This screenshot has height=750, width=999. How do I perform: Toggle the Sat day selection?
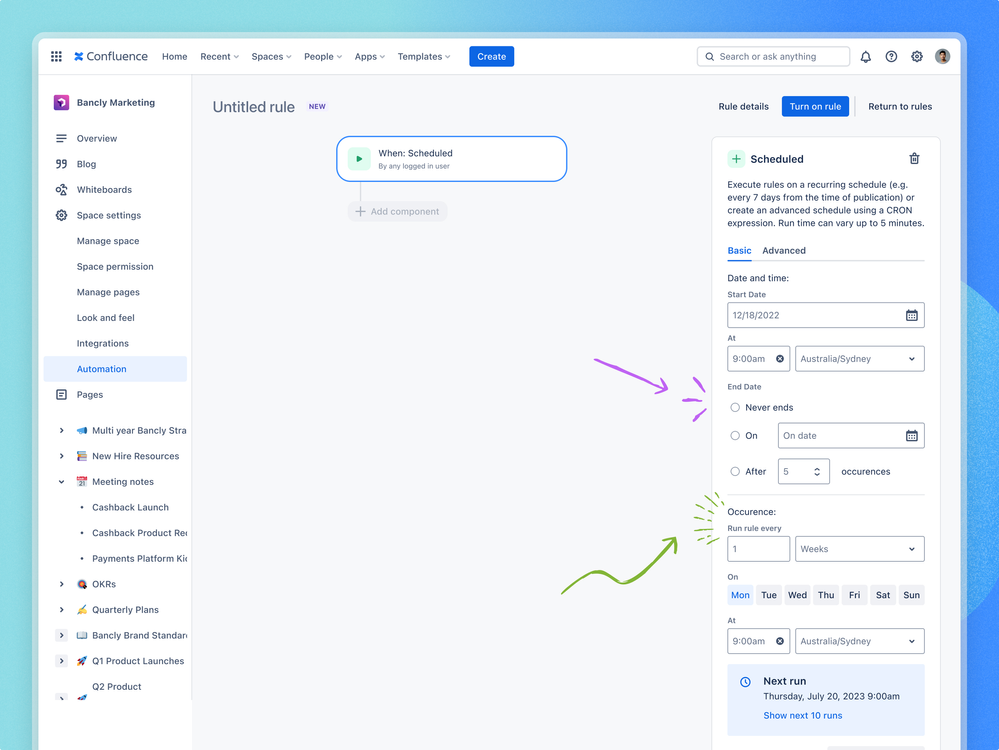(x=883, y=595)
